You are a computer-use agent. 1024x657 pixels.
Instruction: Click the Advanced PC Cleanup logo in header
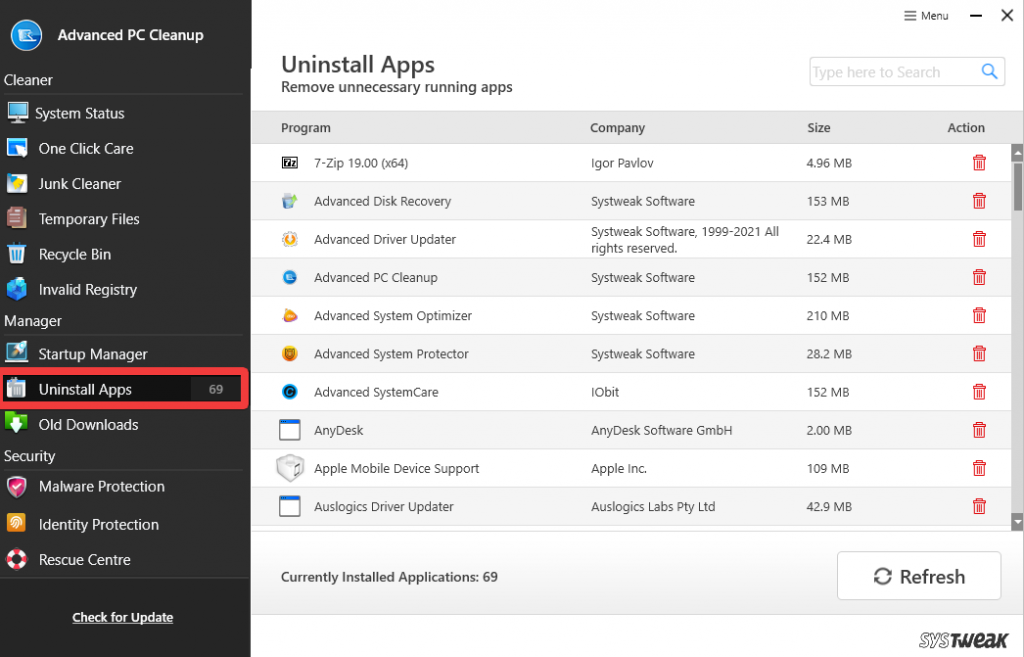(x=26, y=35)
